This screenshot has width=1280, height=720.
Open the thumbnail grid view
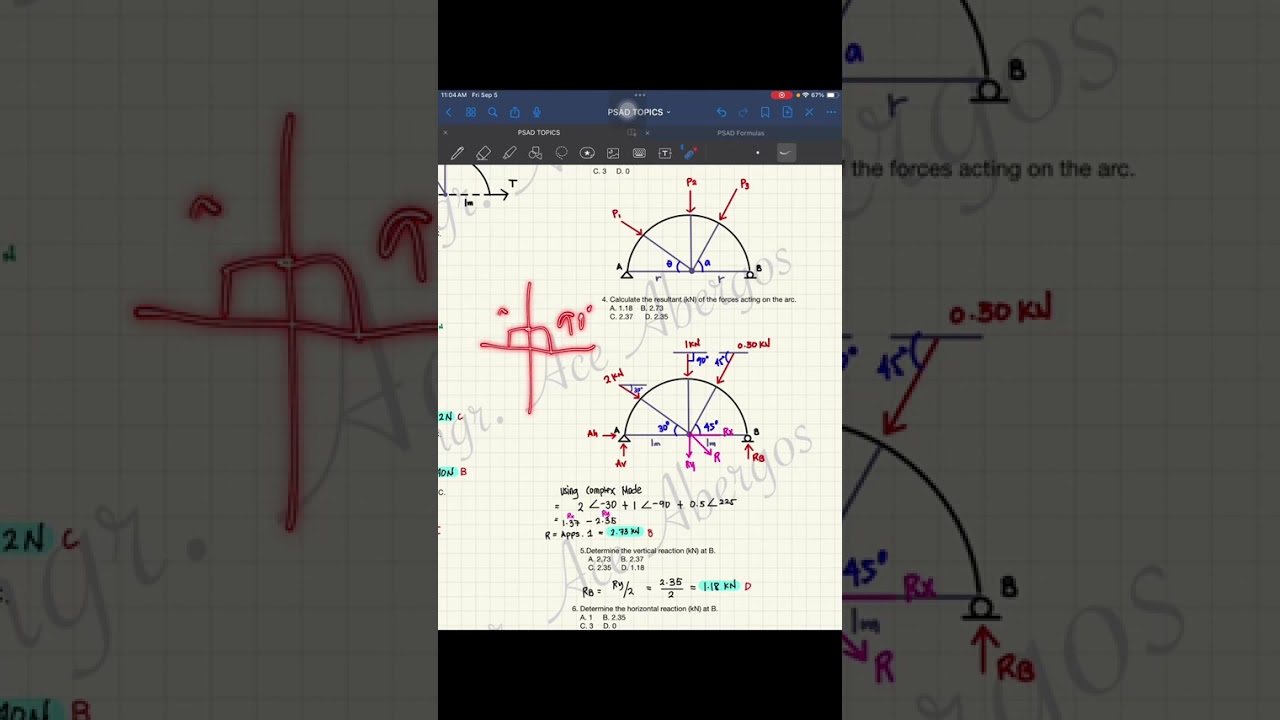tap(470, 112)
